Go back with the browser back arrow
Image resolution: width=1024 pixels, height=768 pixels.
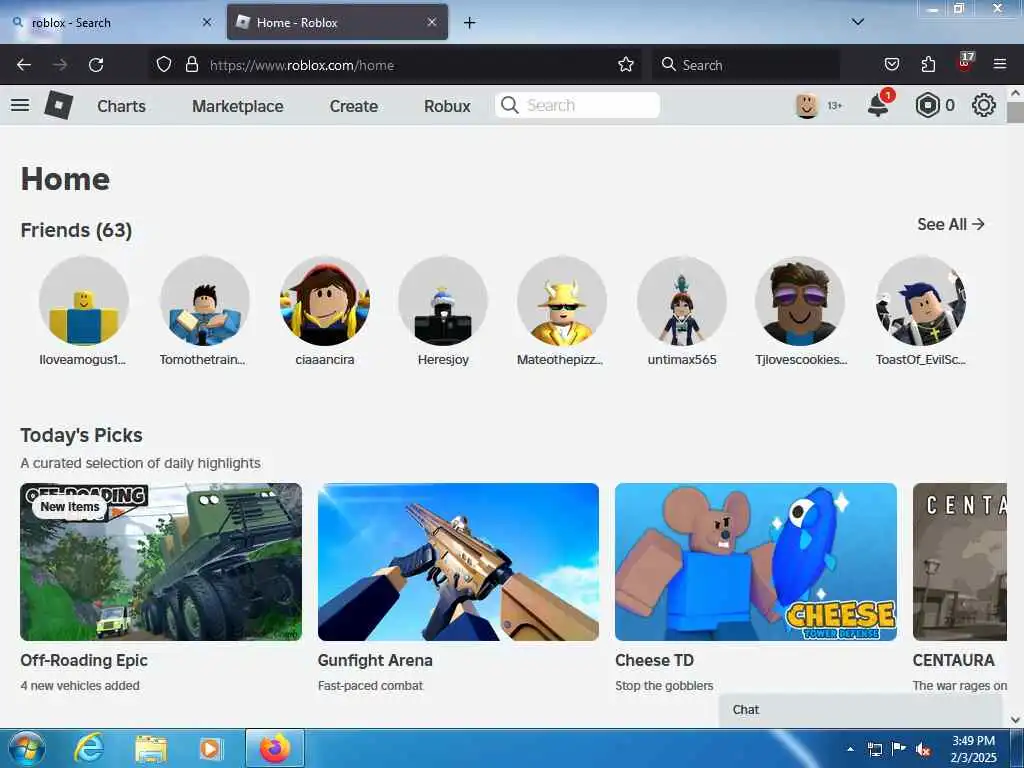(x=24, y=65)
